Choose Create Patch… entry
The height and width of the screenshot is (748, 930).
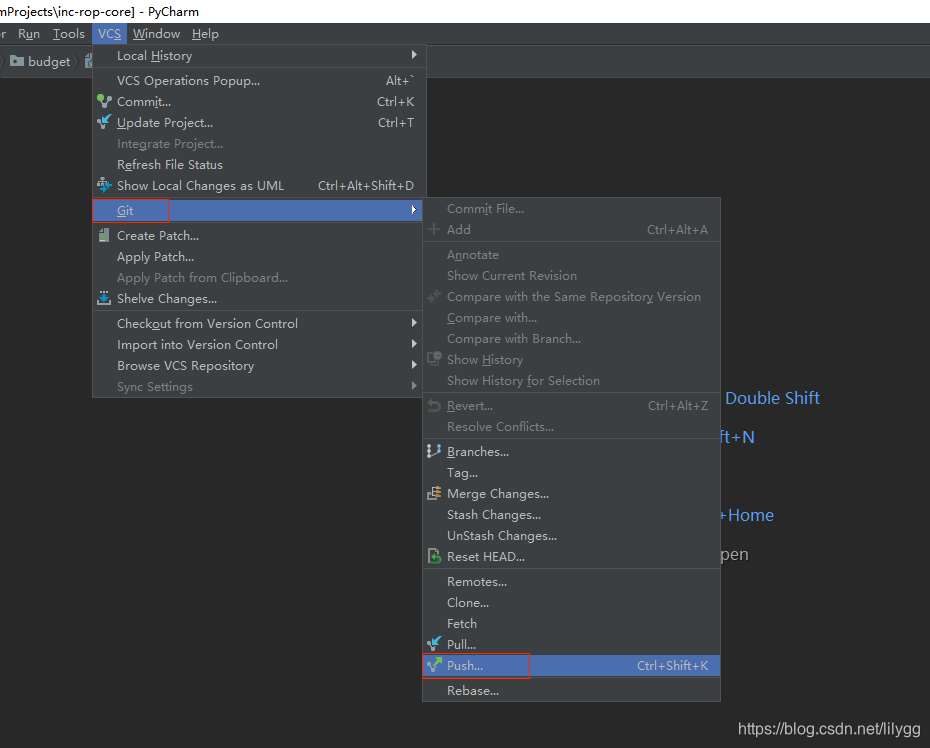click(x=259, y=235)
